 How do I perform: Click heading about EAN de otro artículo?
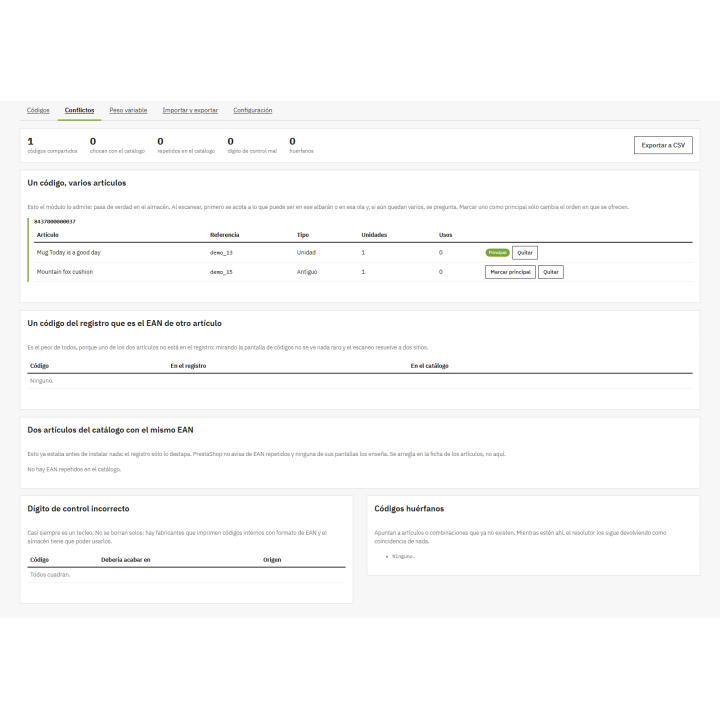click(x=124, y=323)
